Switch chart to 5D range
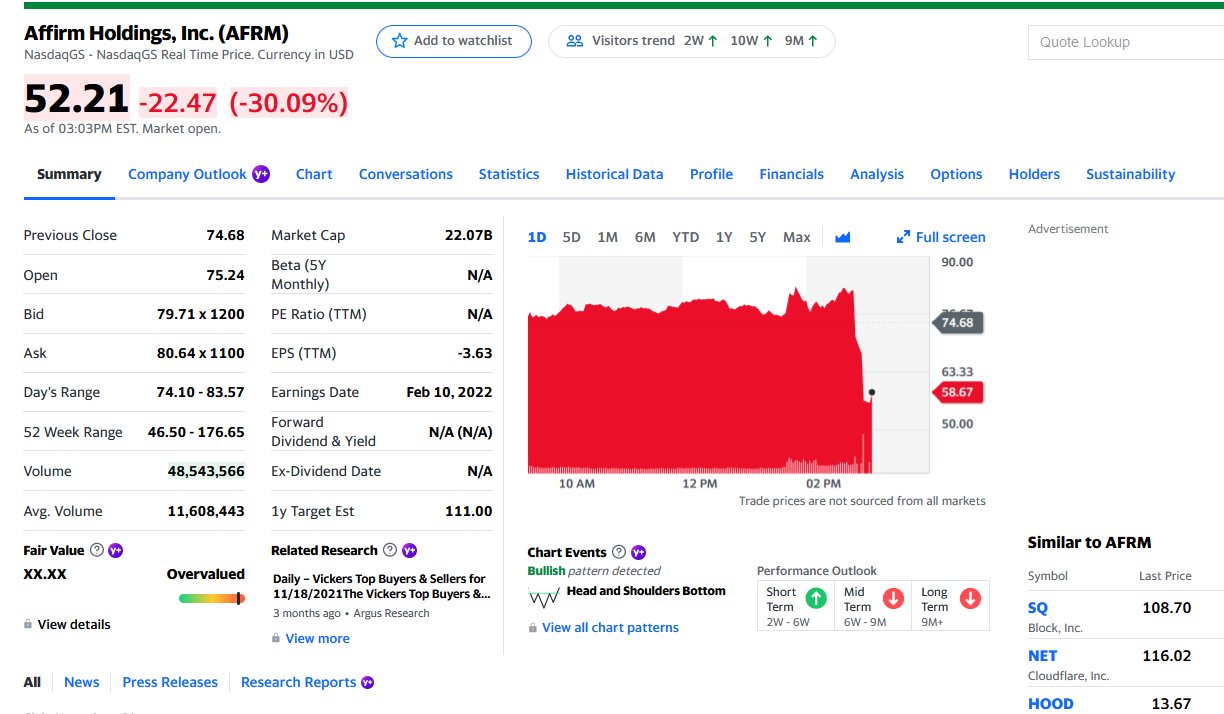Screen dimensions: 1224x714 click(x=571, y=237)
